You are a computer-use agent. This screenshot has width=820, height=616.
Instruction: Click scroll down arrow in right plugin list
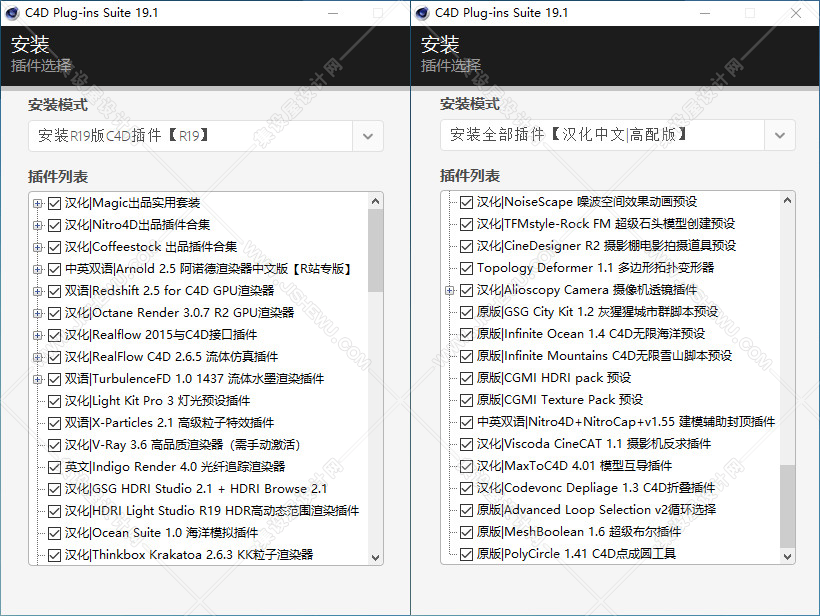click(x=787, y=556)
